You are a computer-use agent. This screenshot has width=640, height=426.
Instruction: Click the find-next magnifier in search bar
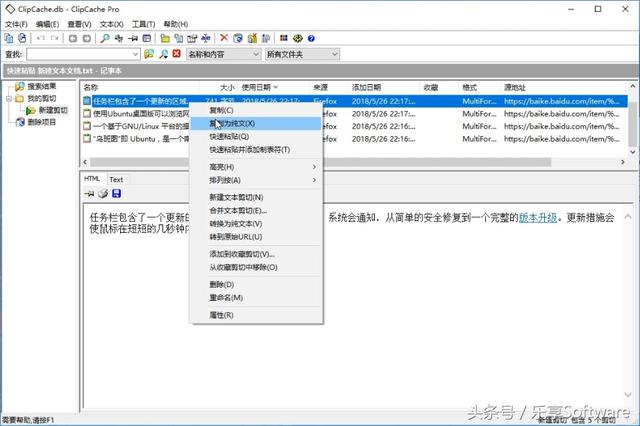[x=163, y=54]
